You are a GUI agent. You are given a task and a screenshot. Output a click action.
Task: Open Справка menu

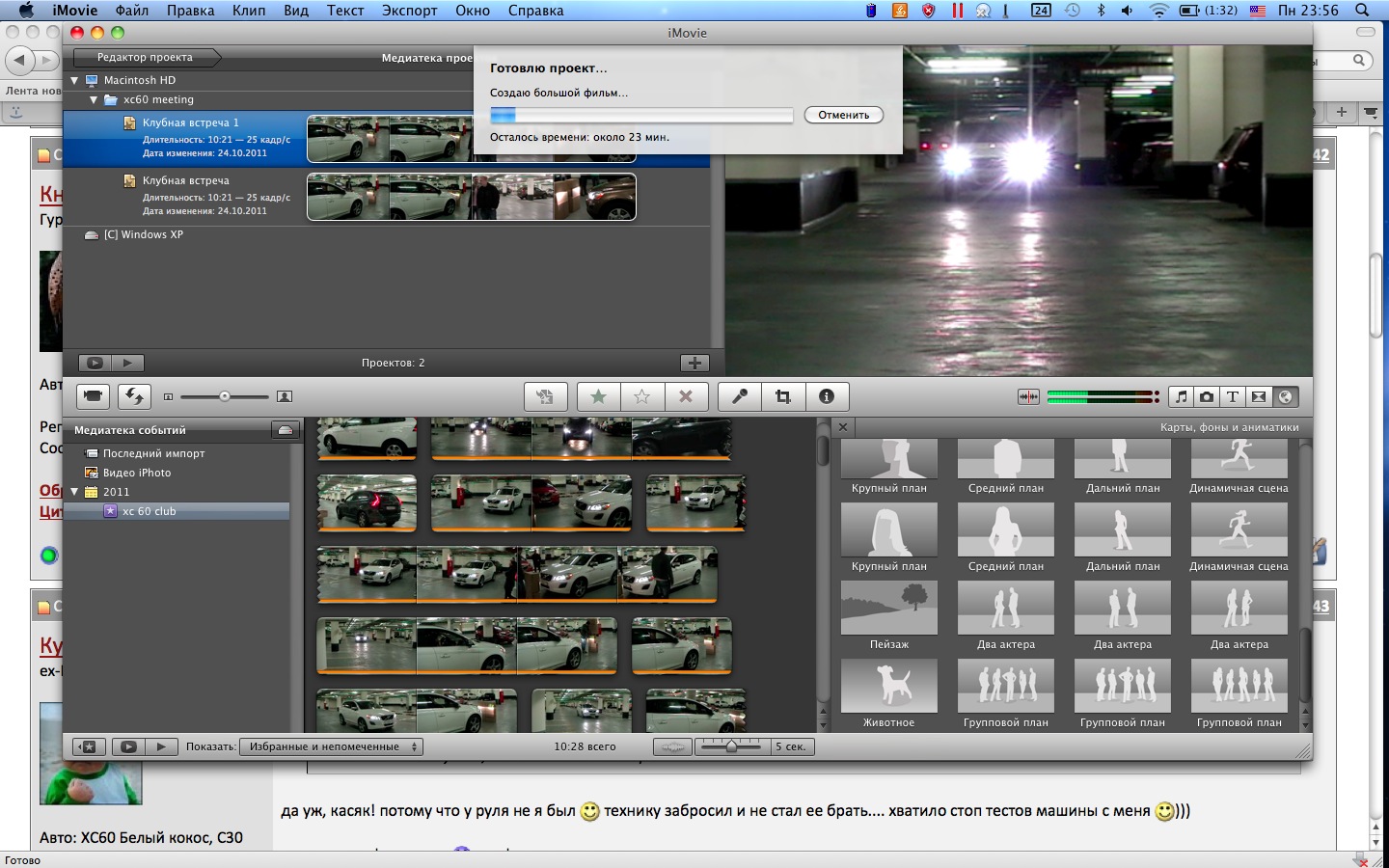coord(536,11)
